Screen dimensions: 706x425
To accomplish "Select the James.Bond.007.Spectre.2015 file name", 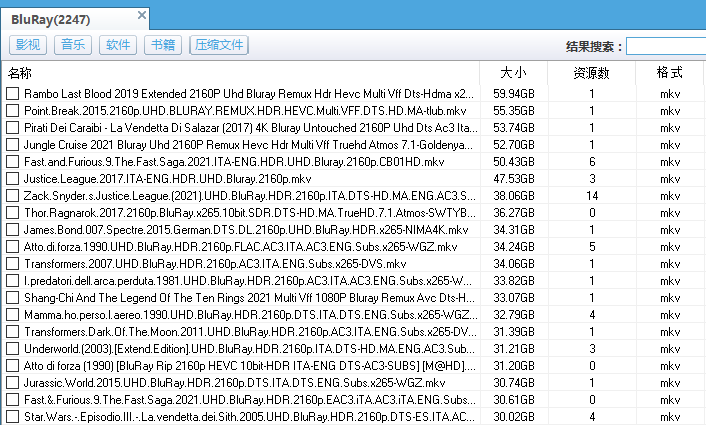I will [246, 230].
